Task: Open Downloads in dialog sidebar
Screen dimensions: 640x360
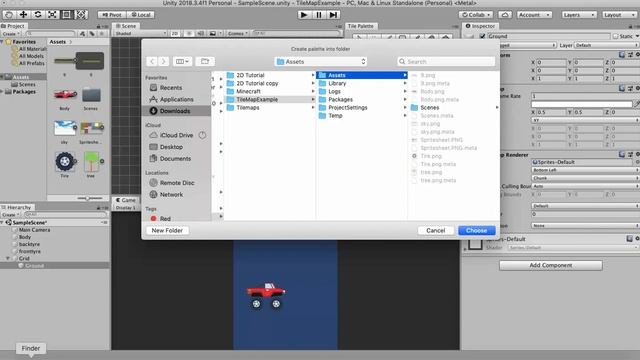Action: [176, 111]
